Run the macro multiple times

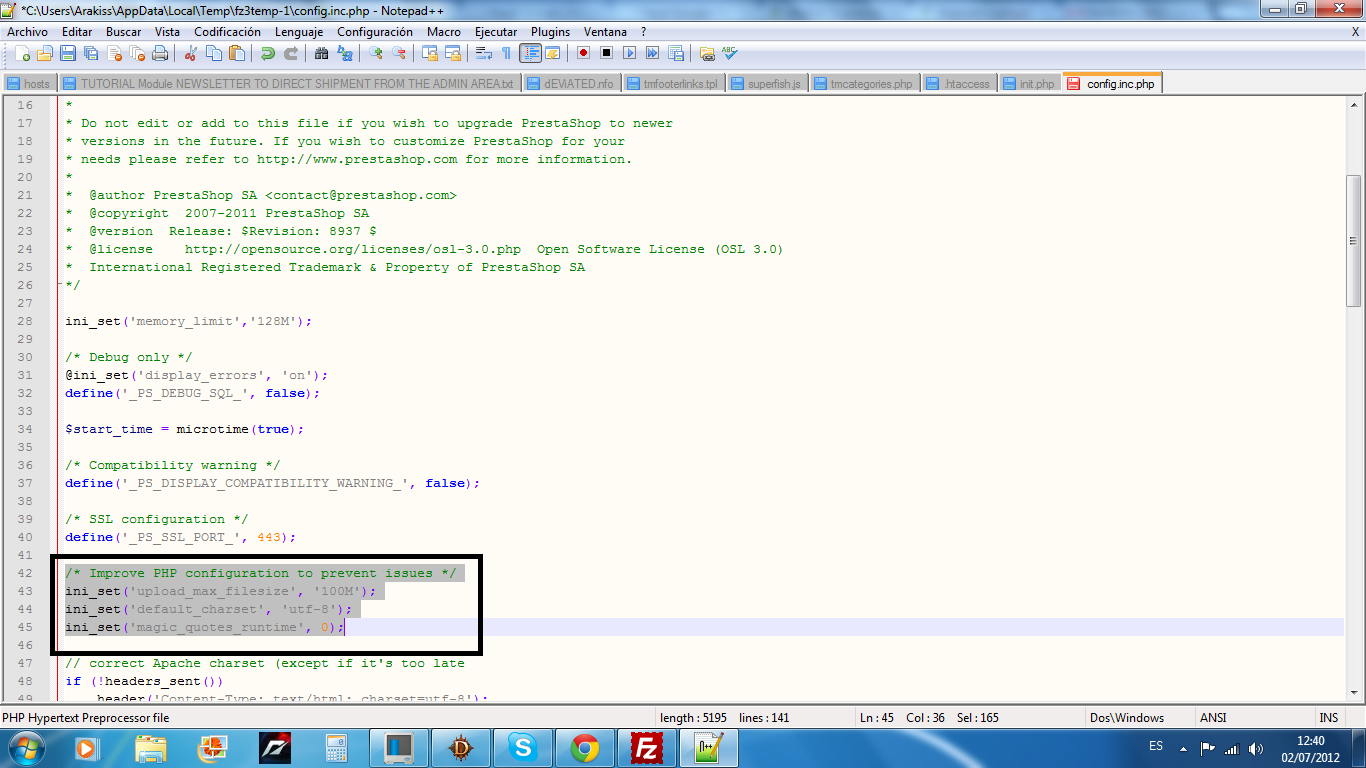[x=652, y=53]
